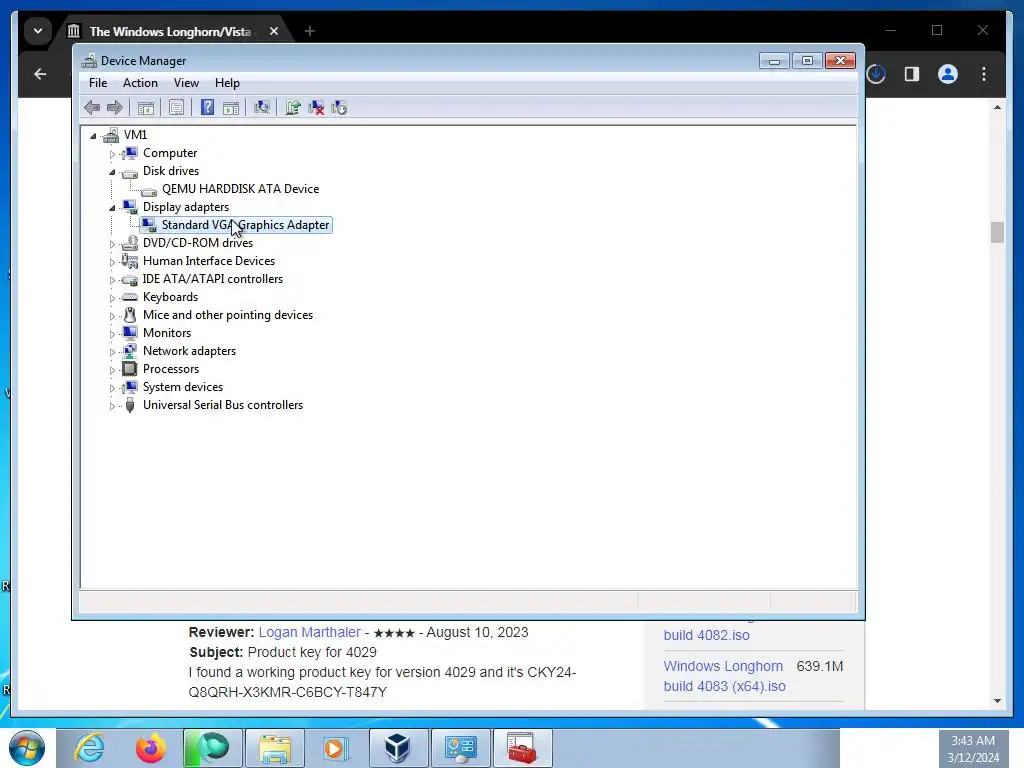Screen dimensions: 1024x768
Task: Click the blue Help question mark icon
Action: point(207,107)
